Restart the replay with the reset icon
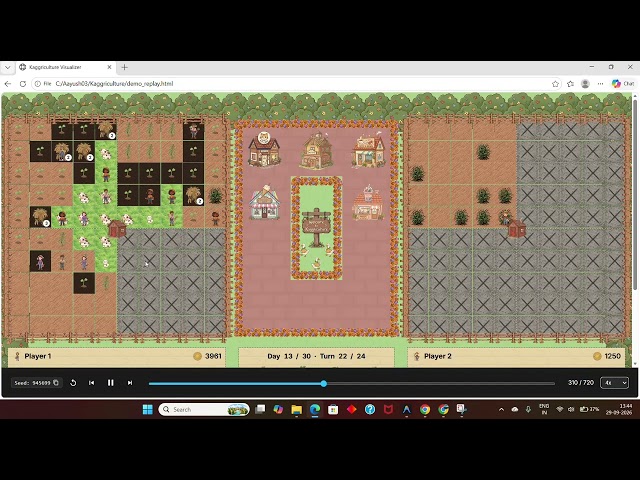640x480 pixels. coord(73,382)
